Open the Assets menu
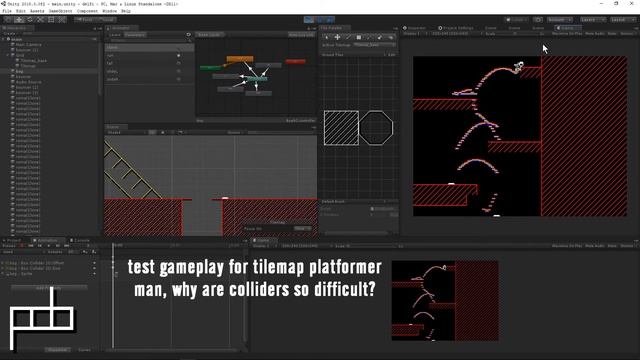Screen dimensions: 640x360 (37, 11)
